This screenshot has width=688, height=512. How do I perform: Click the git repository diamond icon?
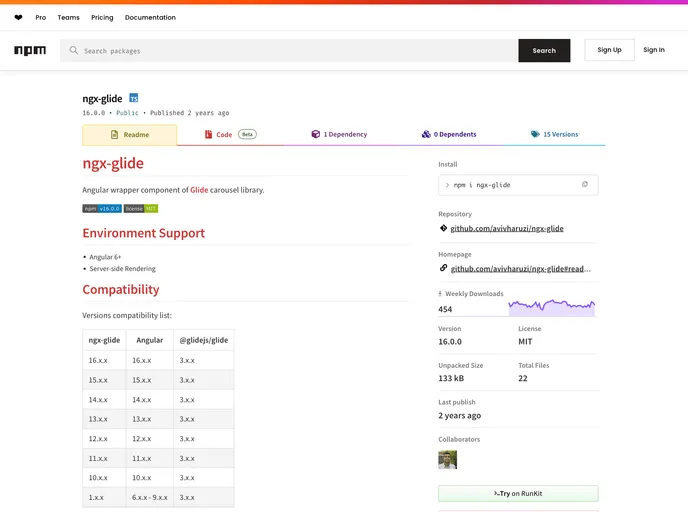coord(443,228)
